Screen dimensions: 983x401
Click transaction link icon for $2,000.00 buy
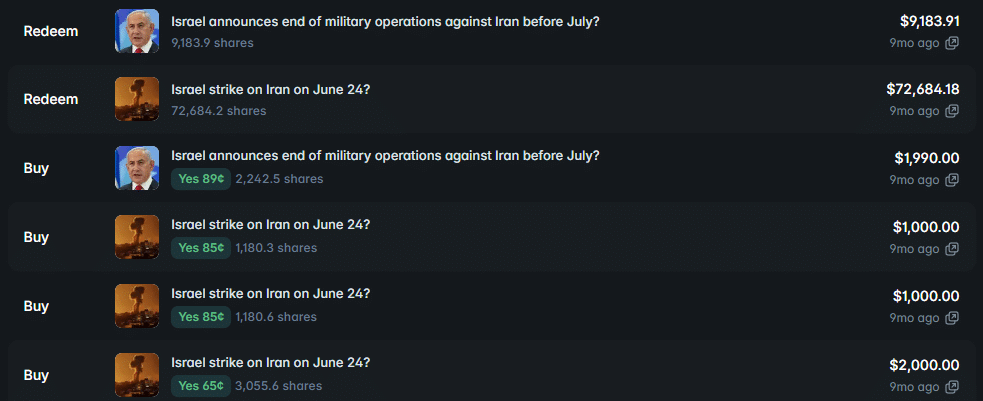953,386
